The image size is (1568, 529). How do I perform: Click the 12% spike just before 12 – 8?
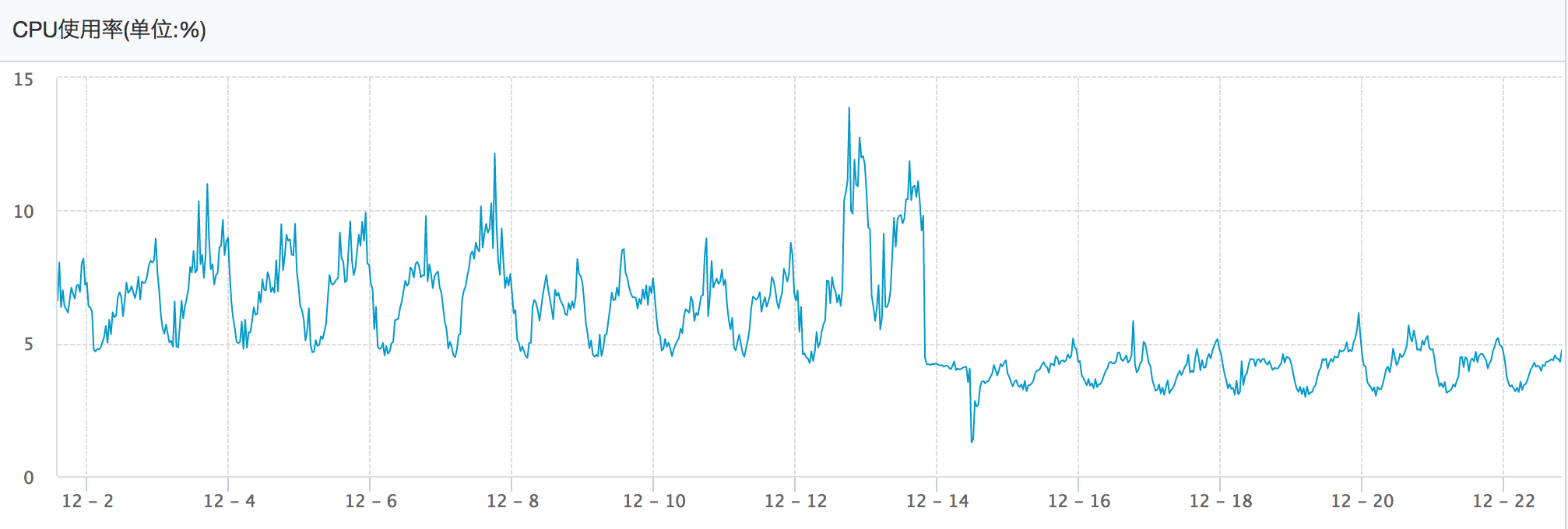pyautogui.click(x=494, y=155)
